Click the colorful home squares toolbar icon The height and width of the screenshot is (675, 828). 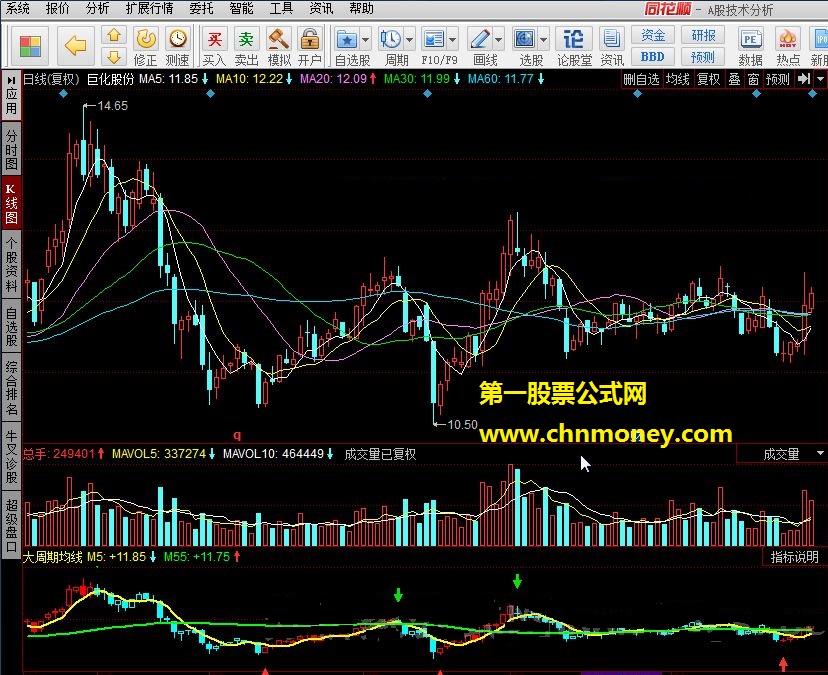coord(30,46)
